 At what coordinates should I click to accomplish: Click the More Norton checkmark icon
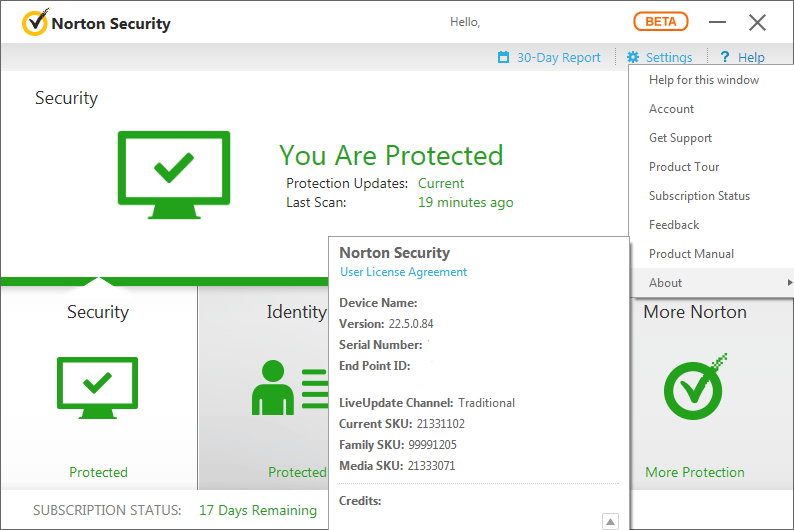tap(695, 386)
